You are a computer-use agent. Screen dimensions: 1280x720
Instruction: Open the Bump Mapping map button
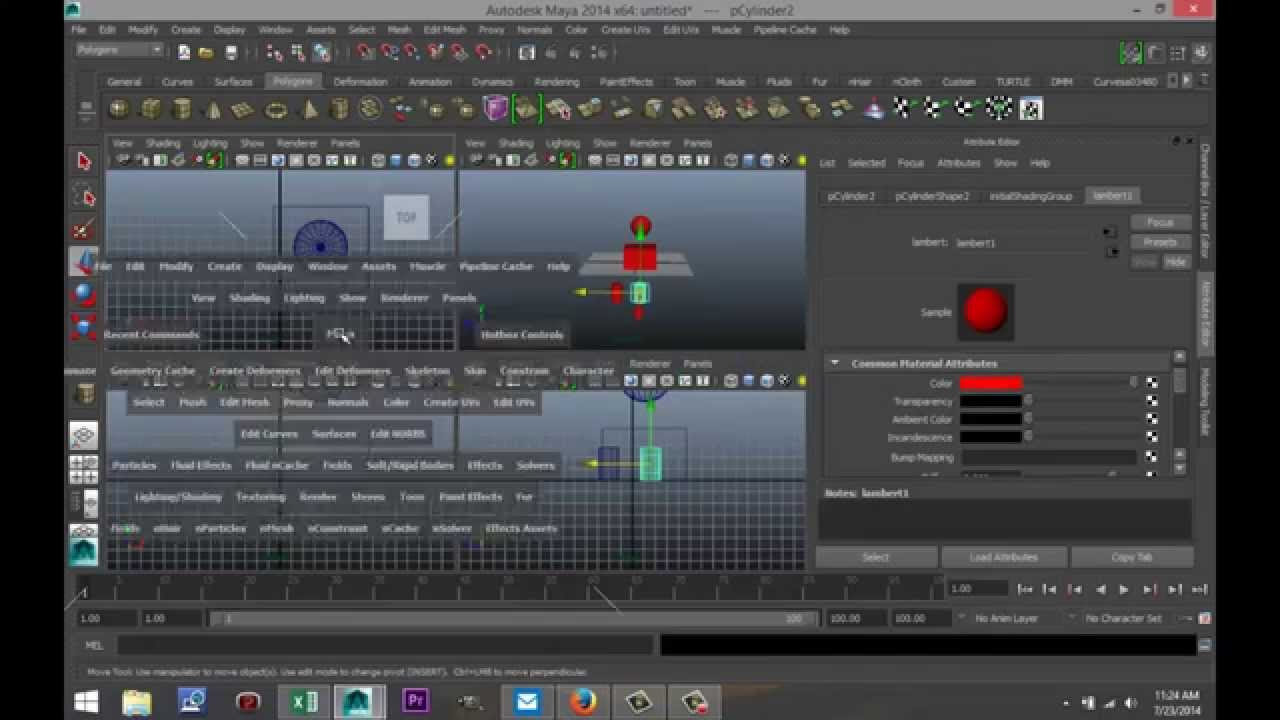1152,457
